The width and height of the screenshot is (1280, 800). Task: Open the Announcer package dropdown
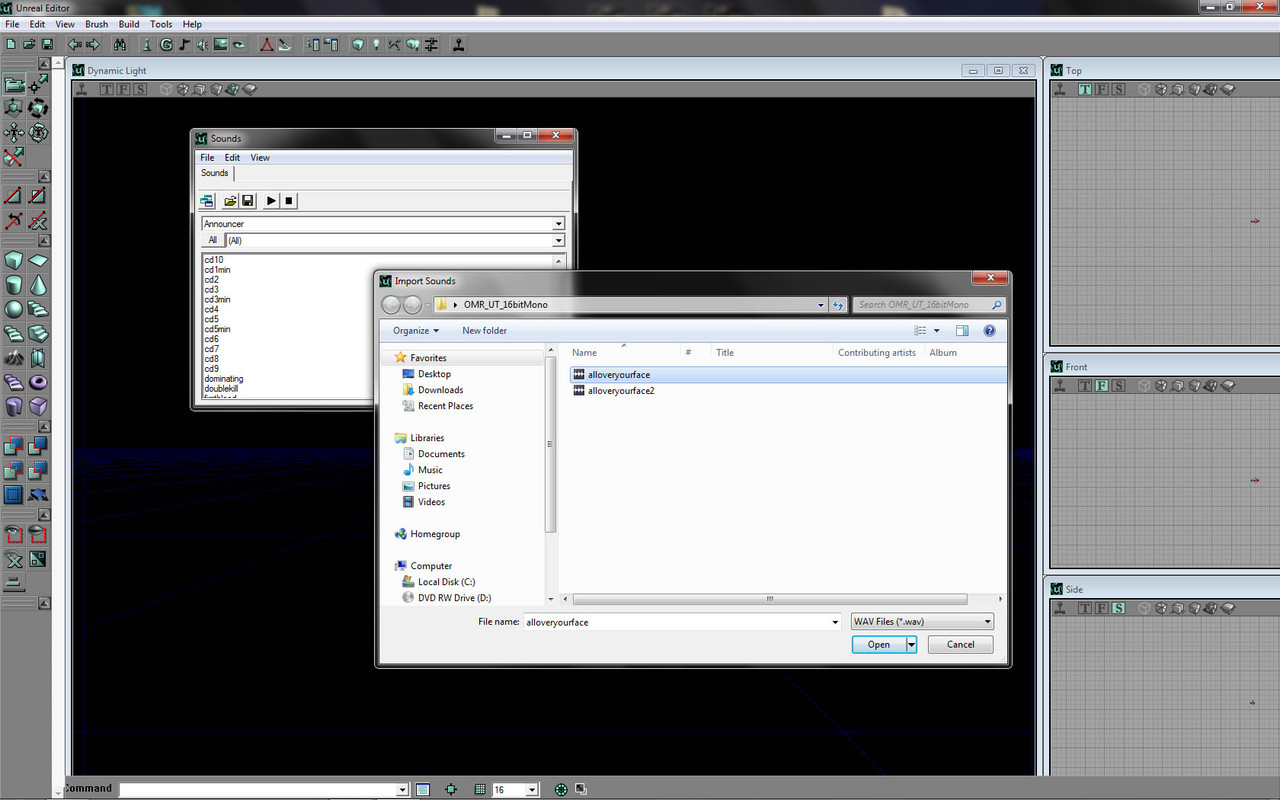click(559, 224)
